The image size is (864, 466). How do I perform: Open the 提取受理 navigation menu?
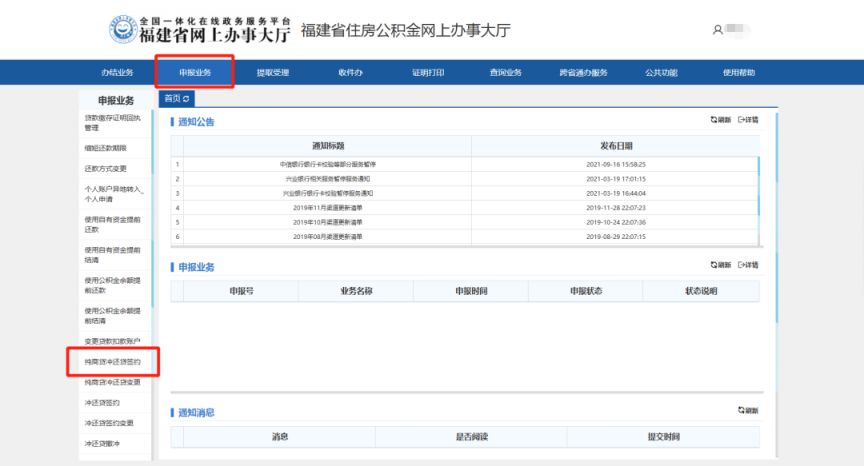pos(273,72)
